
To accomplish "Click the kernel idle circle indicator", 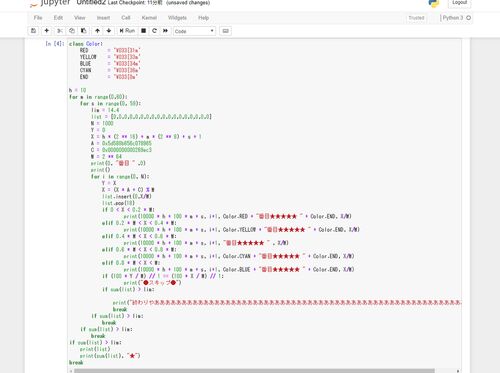I will pyautogui.click(x=469, y=18).
